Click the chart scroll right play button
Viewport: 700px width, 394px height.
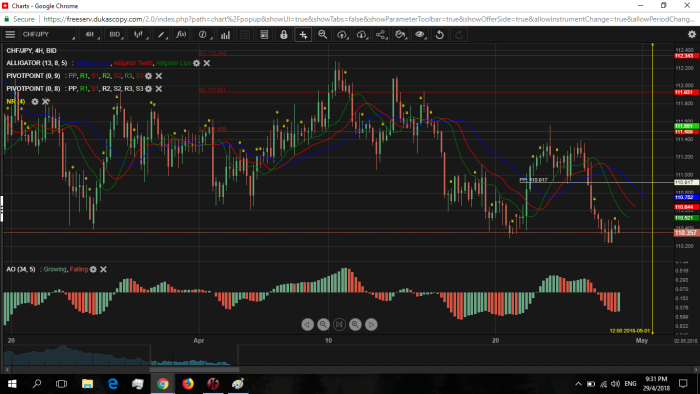(371, 324)
